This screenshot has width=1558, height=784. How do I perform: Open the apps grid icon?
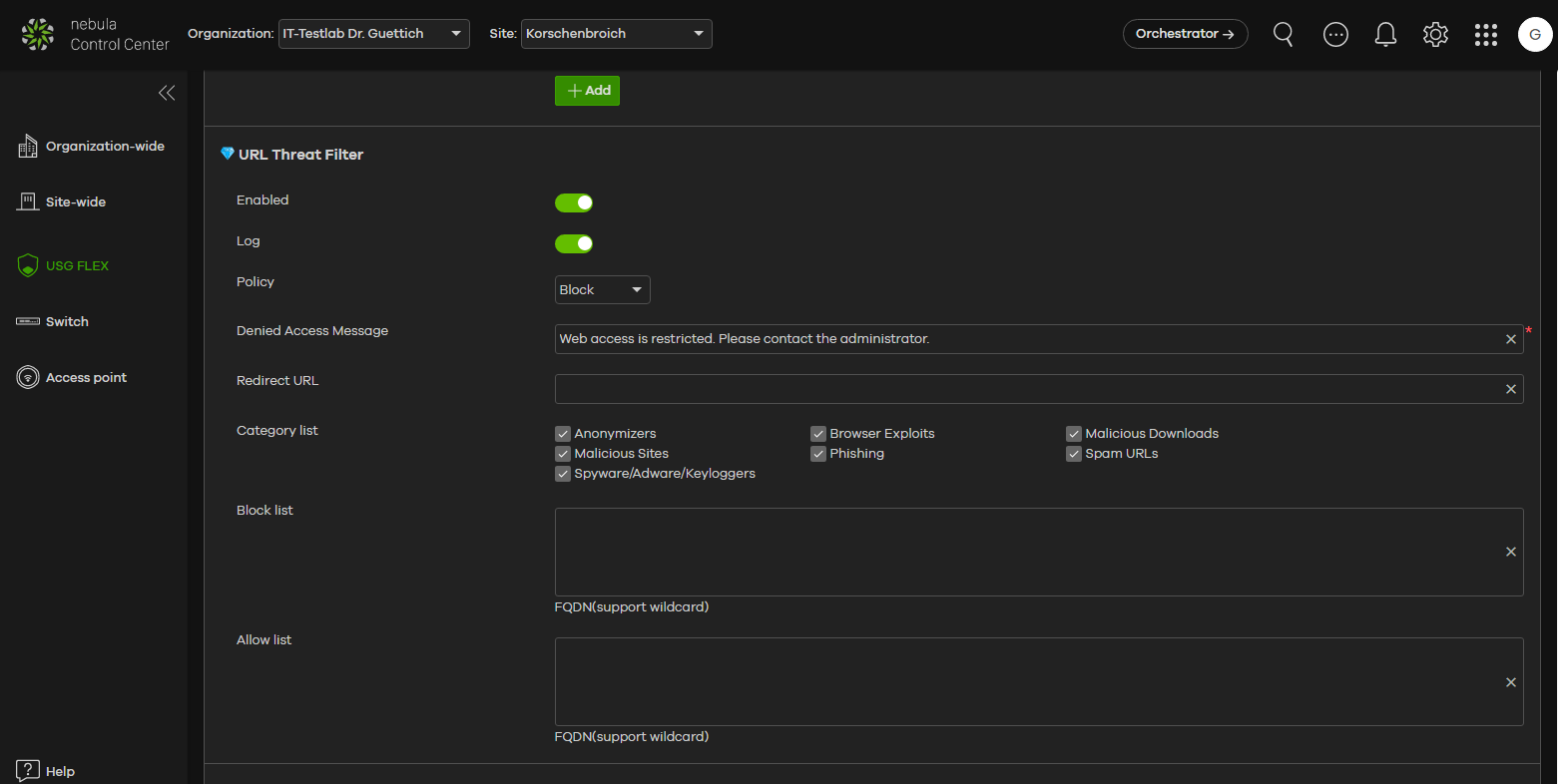tap(1486, 34)
